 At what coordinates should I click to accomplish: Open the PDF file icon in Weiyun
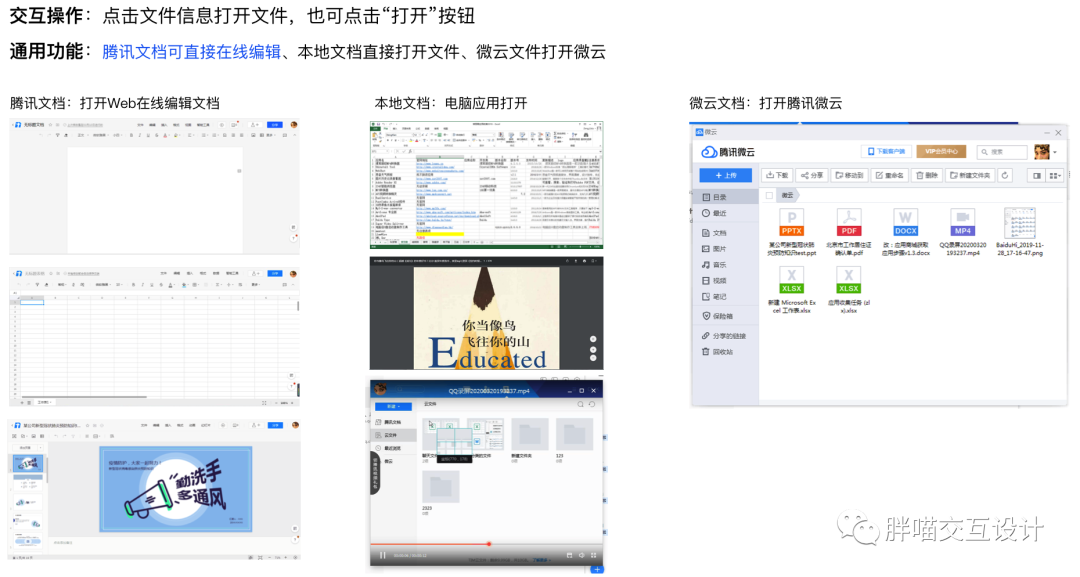pyautogui.click(x=849, y=223)
